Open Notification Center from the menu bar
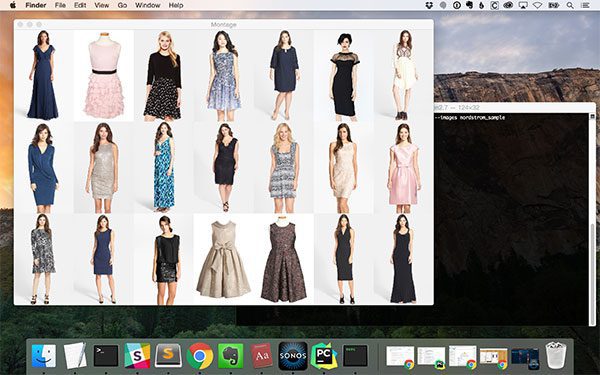Image resolution: width=600 pixels, height=375 pixels. [x=585, y=5]
